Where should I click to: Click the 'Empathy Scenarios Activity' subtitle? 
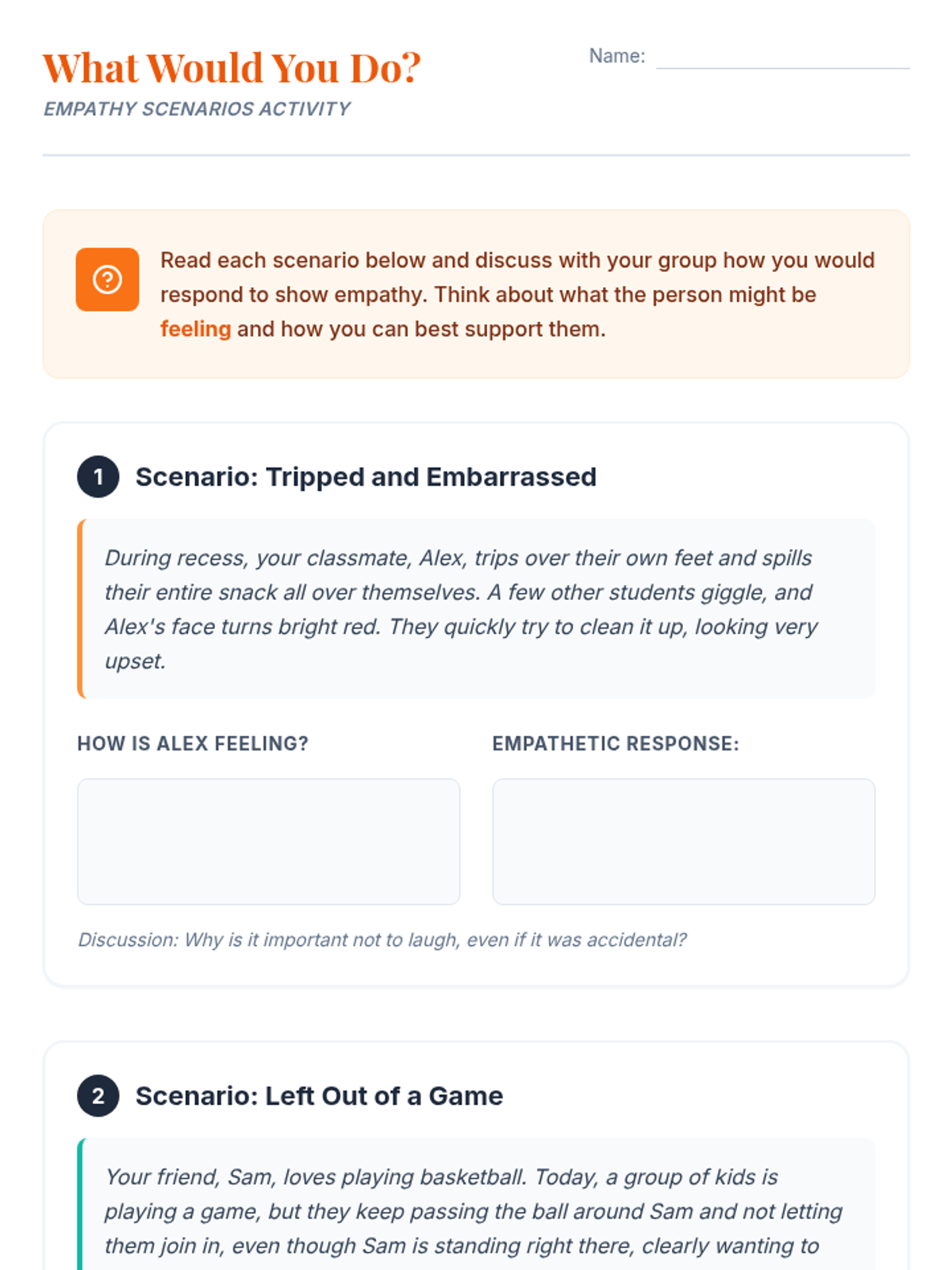(197, 110)
